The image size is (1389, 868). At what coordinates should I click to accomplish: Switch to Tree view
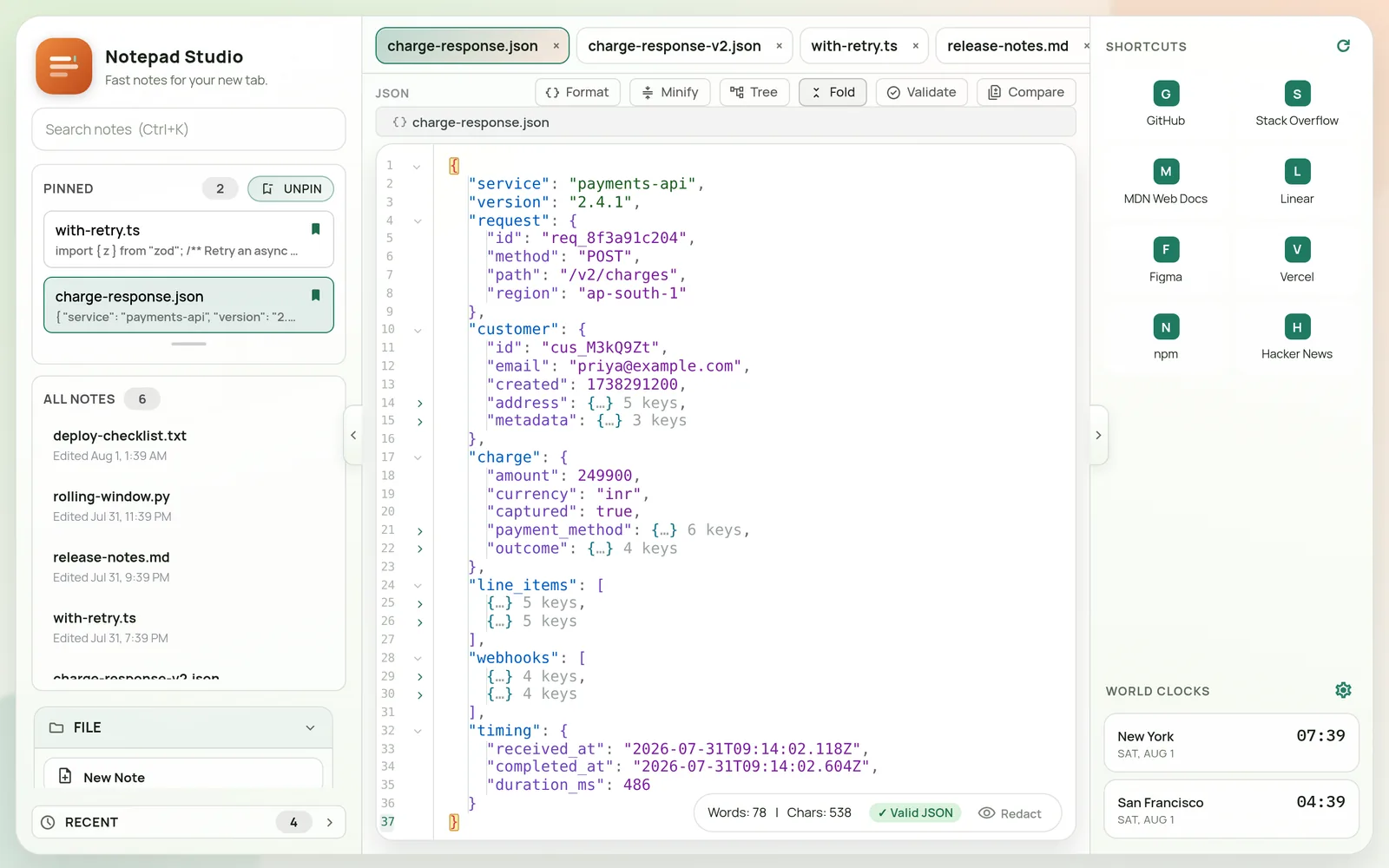point(754,92)
